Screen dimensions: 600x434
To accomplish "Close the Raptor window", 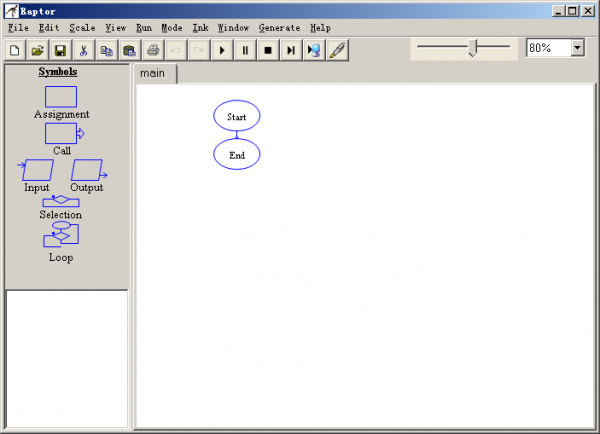I will [x=587, y=11].
